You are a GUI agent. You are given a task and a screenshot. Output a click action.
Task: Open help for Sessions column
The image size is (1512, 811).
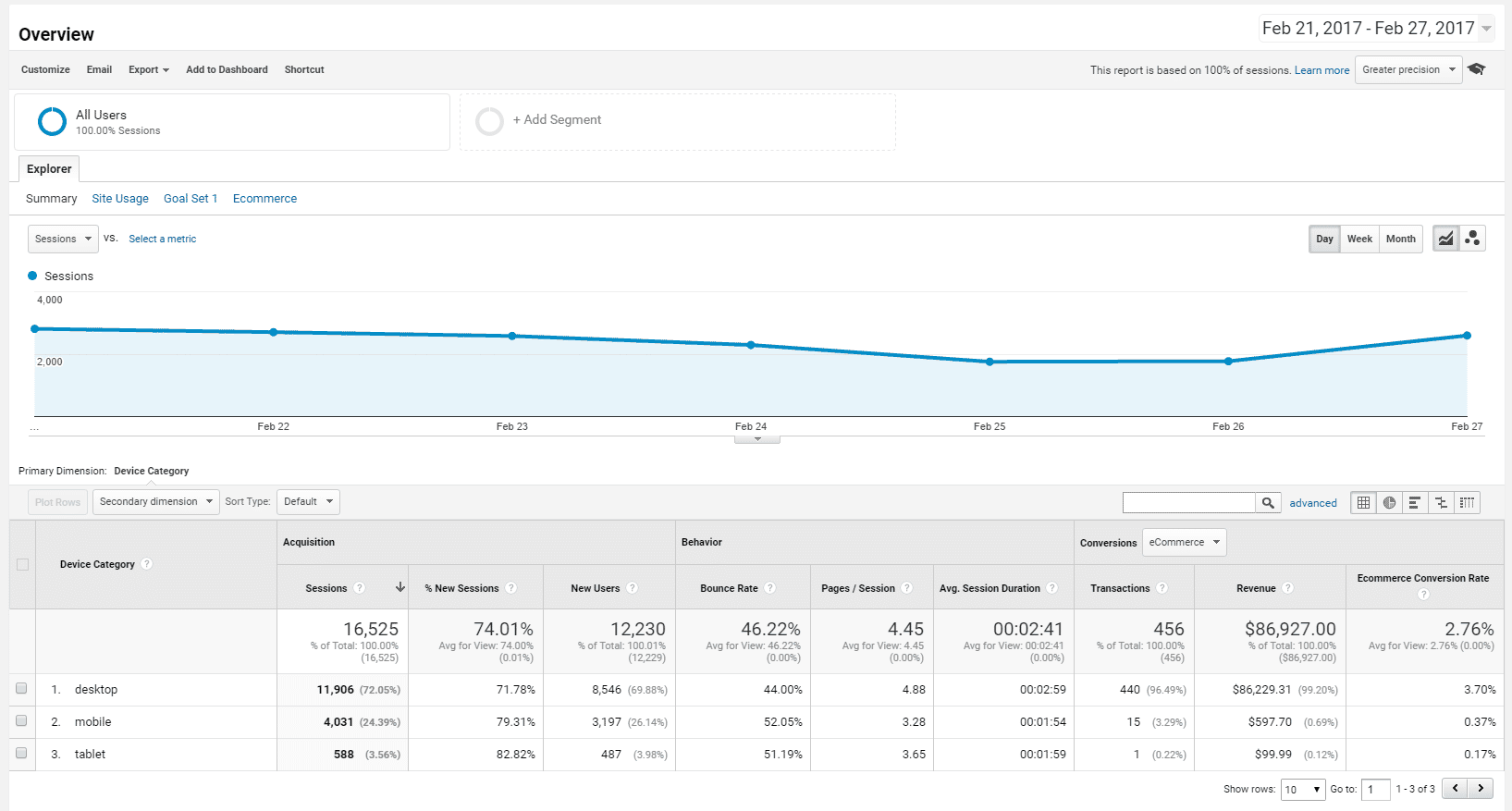360,588
